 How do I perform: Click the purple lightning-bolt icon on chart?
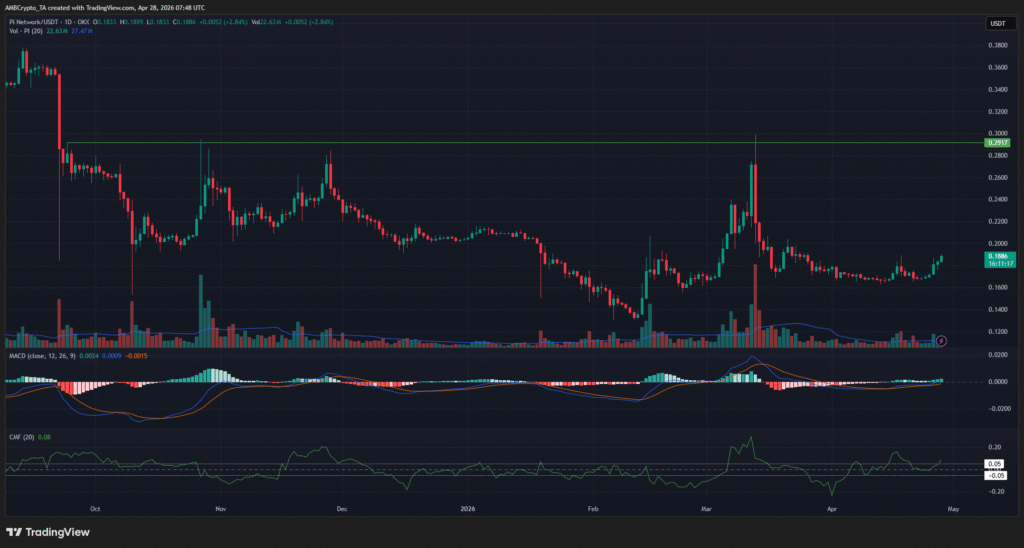coord(941,340)
